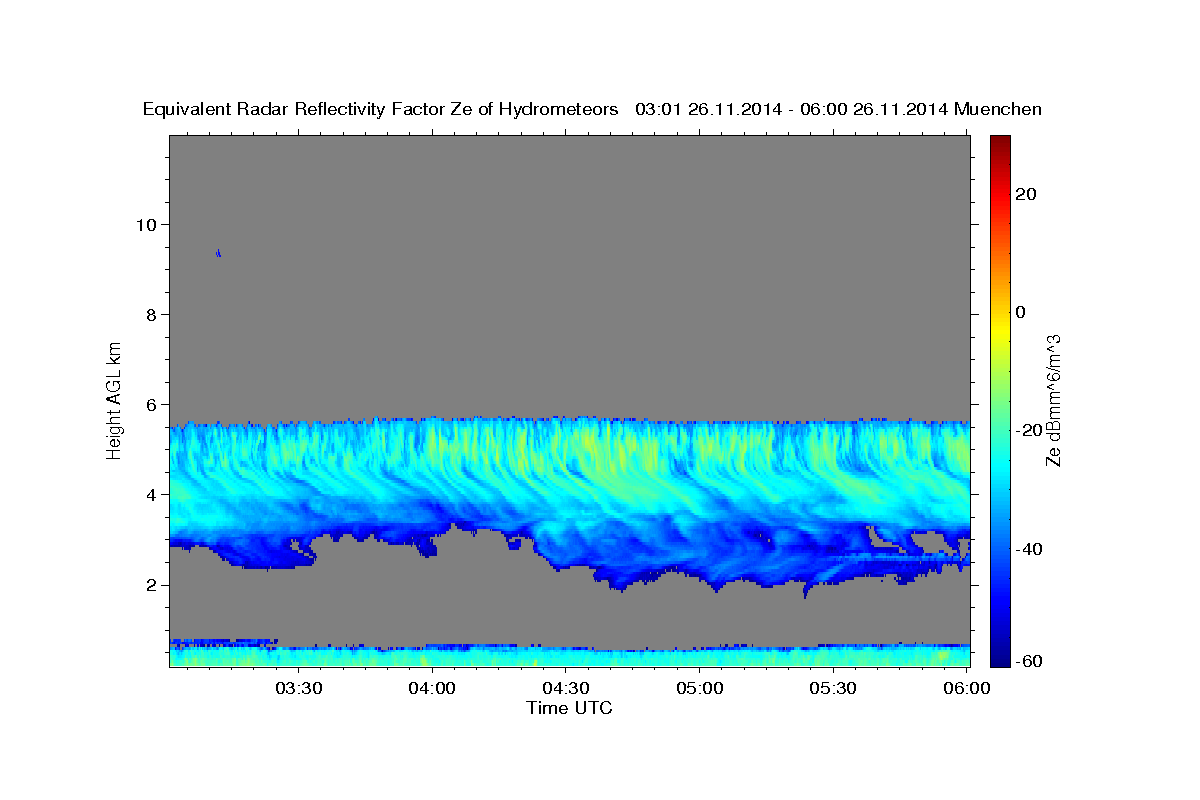Click the thick cloud layer at 04:30, 4 km
The height and width of the screenshot is (800, 1200).
(x=566, y=495)
